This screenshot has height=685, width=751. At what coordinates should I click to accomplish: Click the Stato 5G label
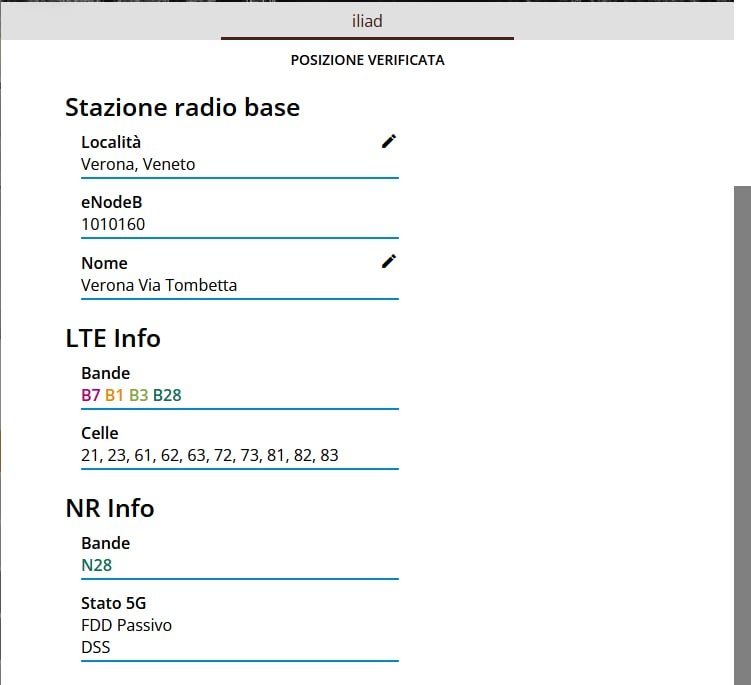pyautogui.click(x=114, y=603)
